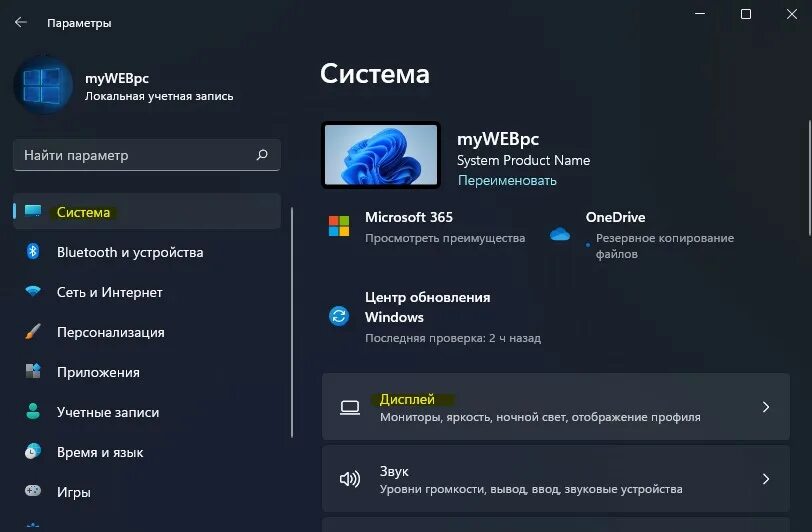Click the OneDrive cloud icon
This screenshot has height=532, width=812.
pyautogui.click(x=560, y=235)
